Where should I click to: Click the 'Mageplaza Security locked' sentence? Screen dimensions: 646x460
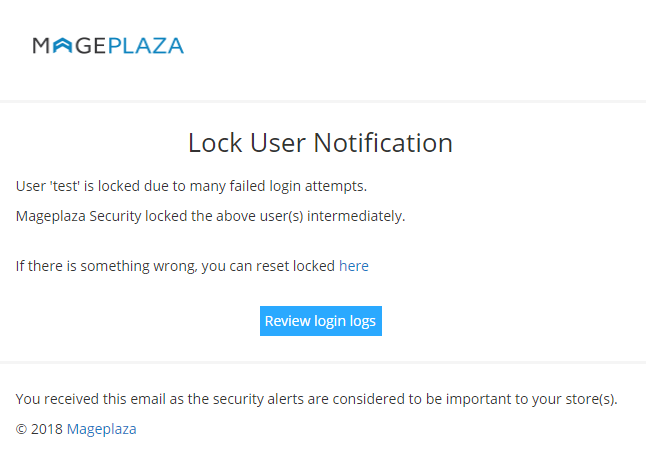[100, 216]
